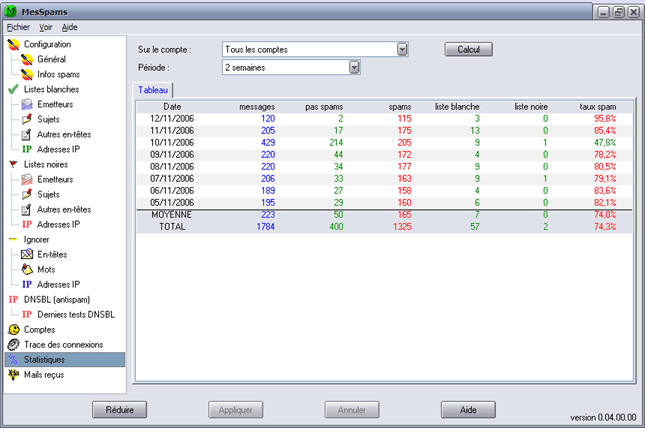
Task: Open Derniers tests DNSBL item
Action: click(70, 314)
